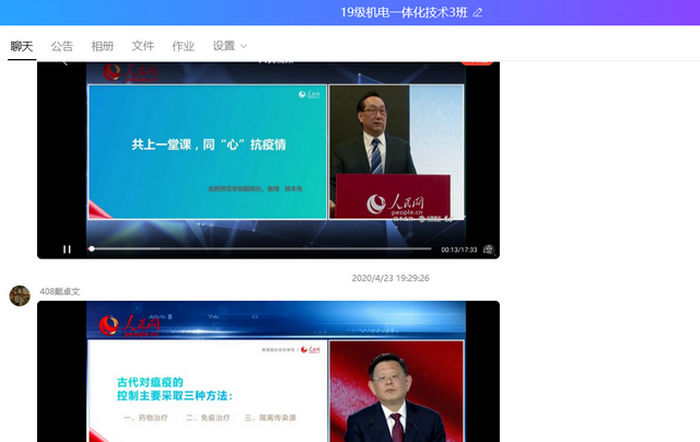Switch to the 公告 announcements tab

point(62,46)
